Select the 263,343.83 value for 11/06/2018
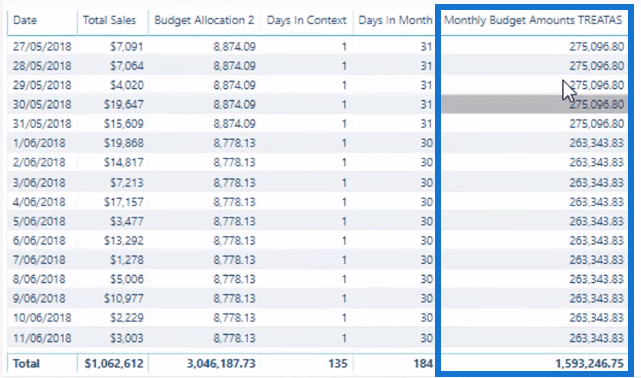 pyautogui.click(x=596, y=338)
